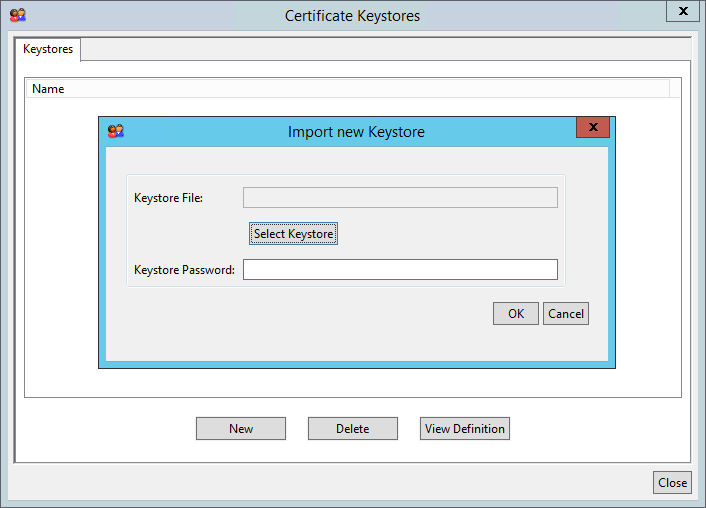Click the Certificate Keystores window icon
This screenshot has width=706, height=508.
[17, 15]
